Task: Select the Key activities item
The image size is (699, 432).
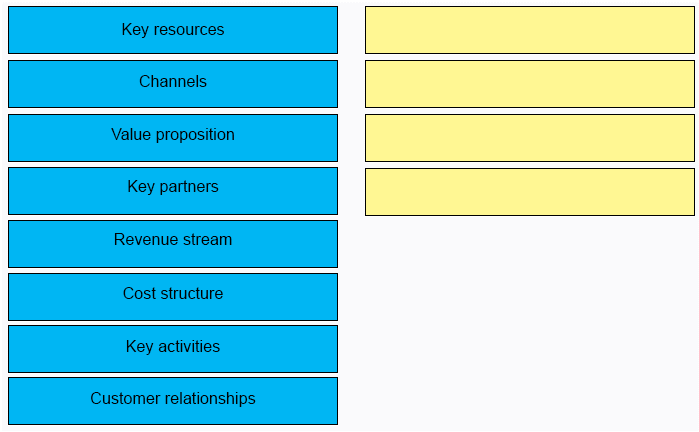Action: point(173,348)
